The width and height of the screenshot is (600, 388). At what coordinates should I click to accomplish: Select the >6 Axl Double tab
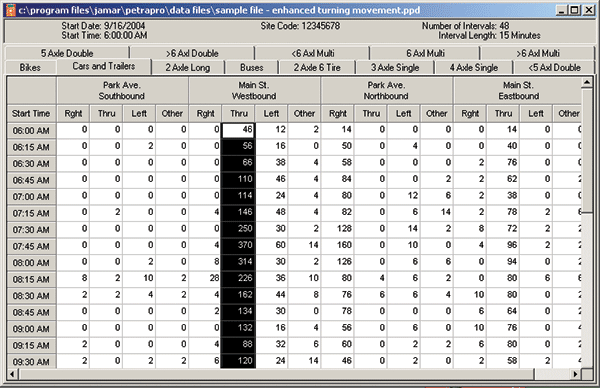pyautogui.click(x=192, y=53)
